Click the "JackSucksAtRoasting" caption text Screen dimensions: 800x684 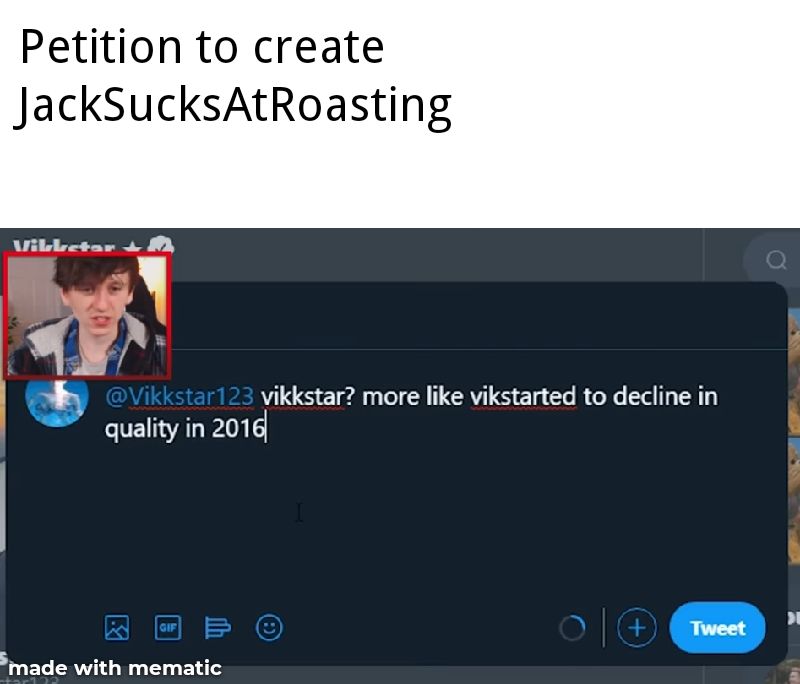coord(234,104)
